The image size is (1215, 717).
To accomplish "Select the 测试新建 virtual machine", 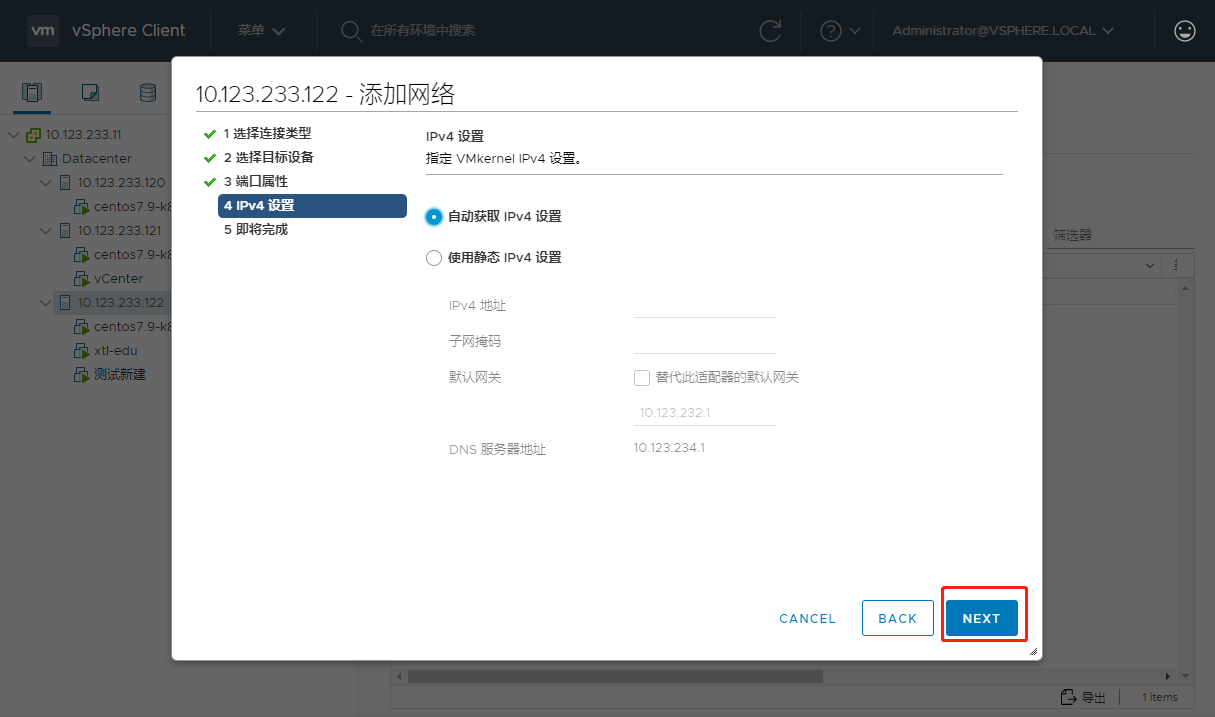I will point(120,375).
